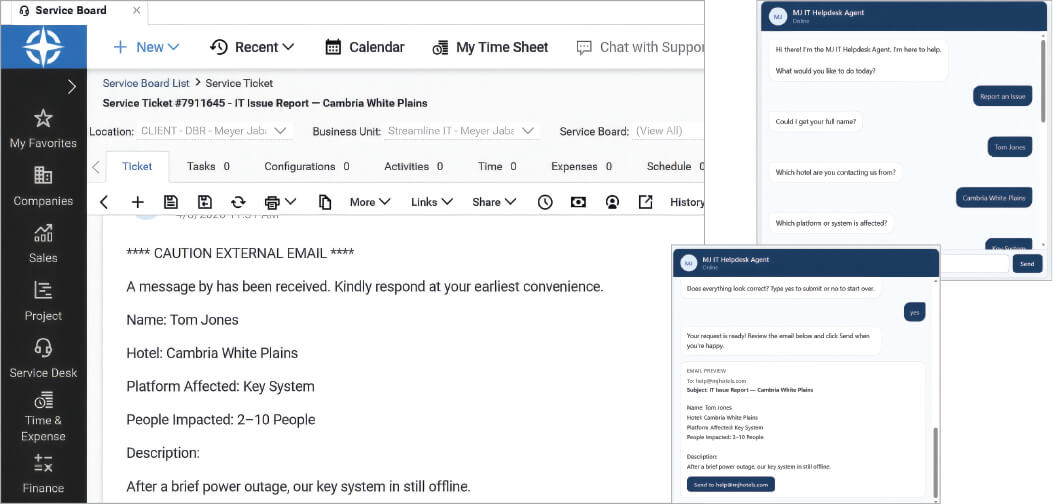
Task: Click the upper chat window scrollbar
Action: [1042, 79]
